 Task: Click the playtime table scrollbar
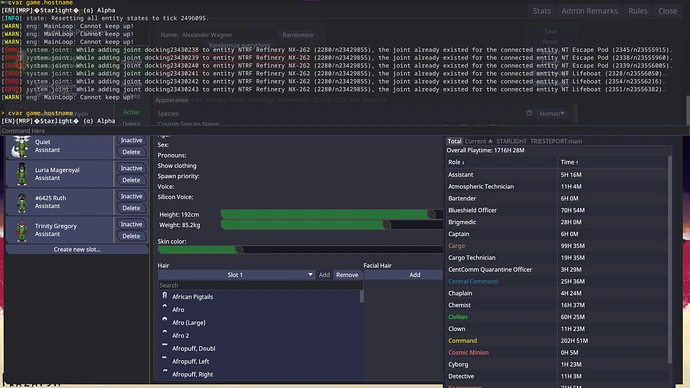pos(670,260)
